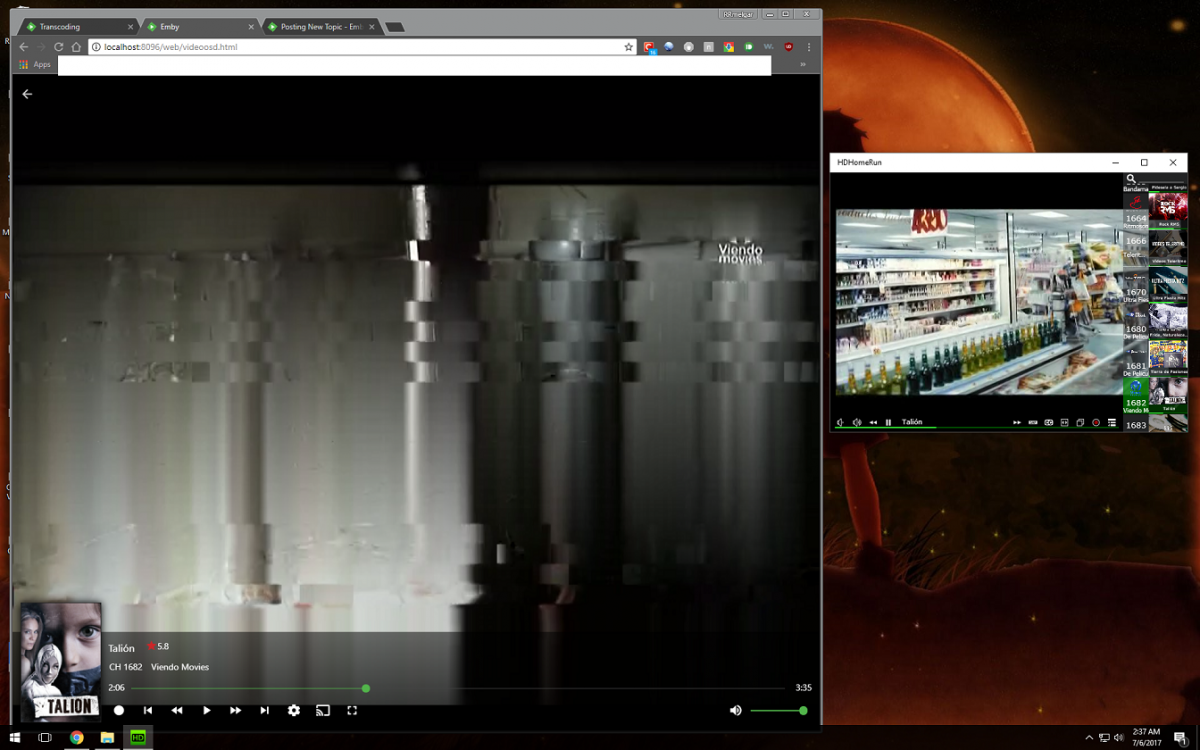
Task: Start recording in the Emby player
Action: tap(118, 710)
